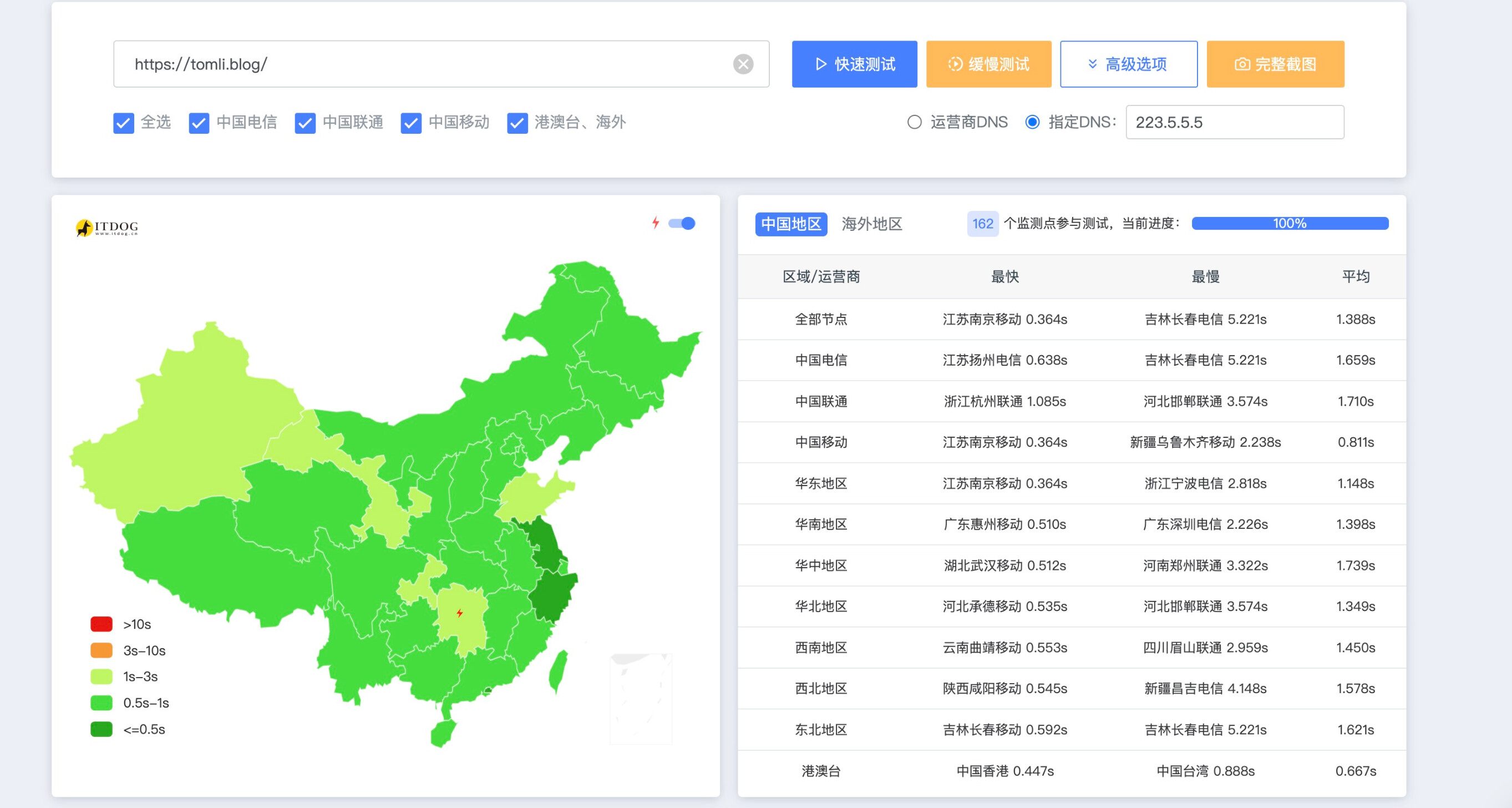Click lightning marker on Hunan province
The height and width of the screenshot is (808, 1512).
(x=460, y=613)
